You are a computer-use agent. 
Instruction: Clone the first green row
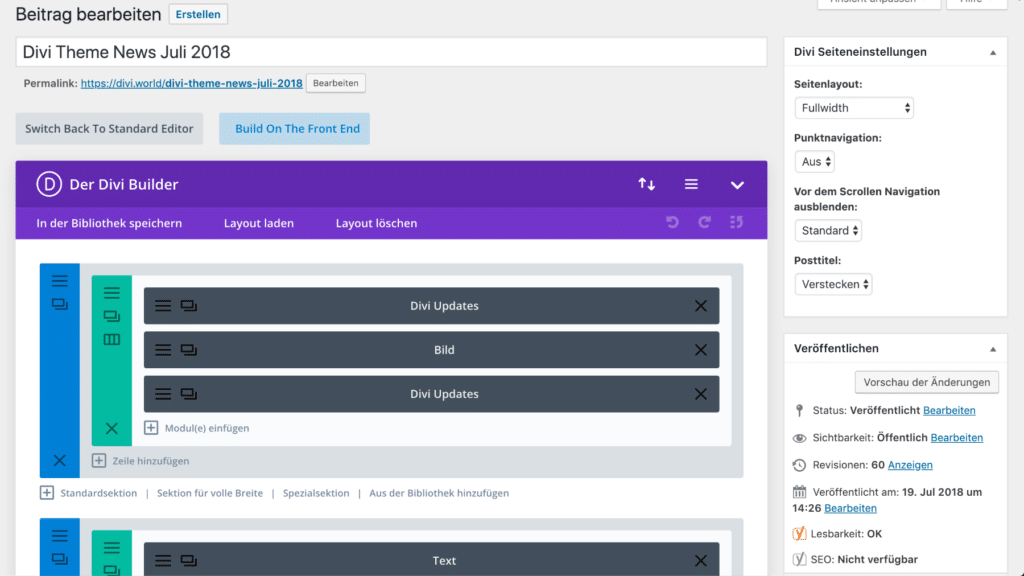point(112,316)
